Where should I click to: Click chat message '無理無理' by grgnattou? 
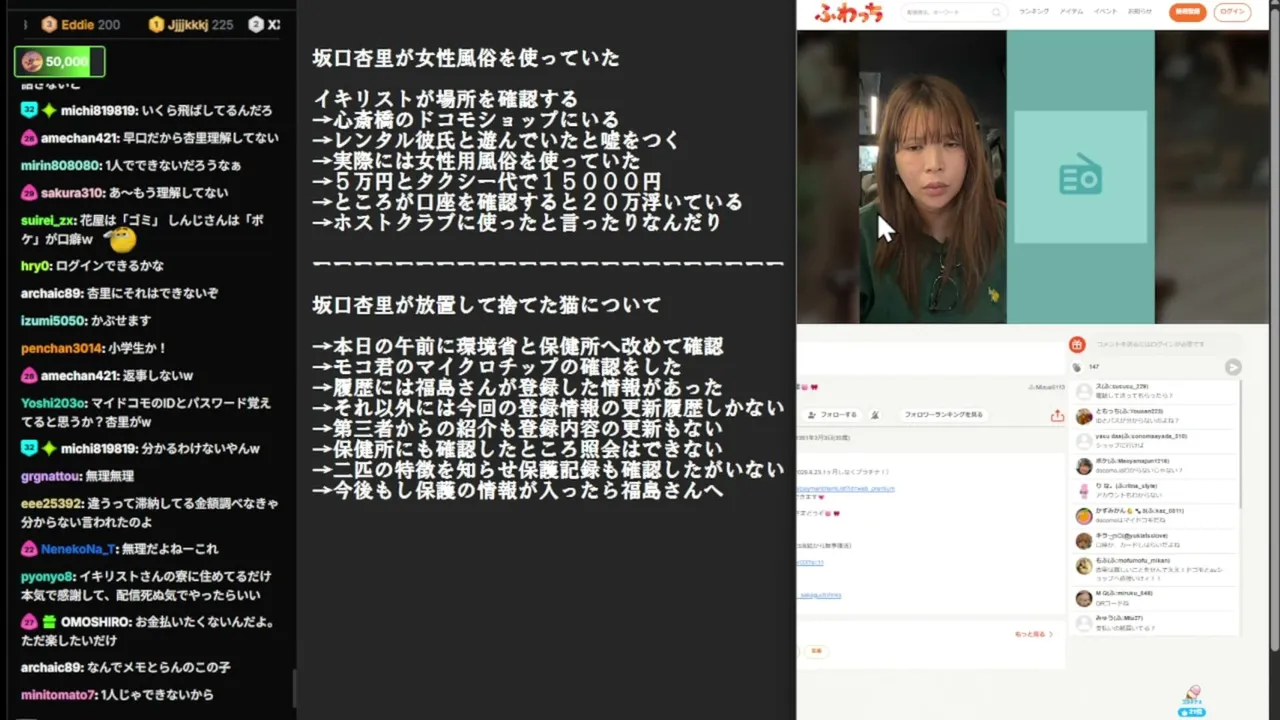pyautogui.click(x=111, y=476)
